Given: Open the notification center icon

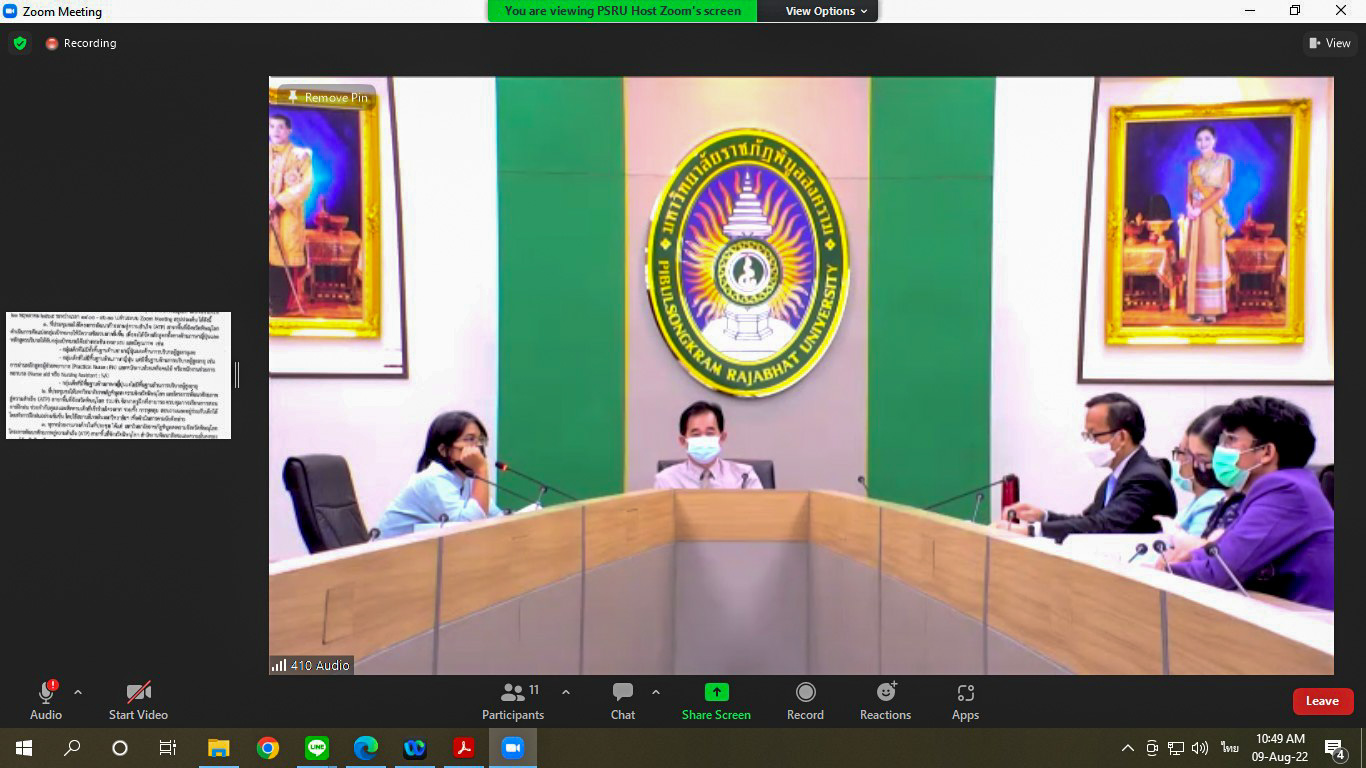Looking at the screenshot, I should pyautogui.click(x=1335, y=748).
